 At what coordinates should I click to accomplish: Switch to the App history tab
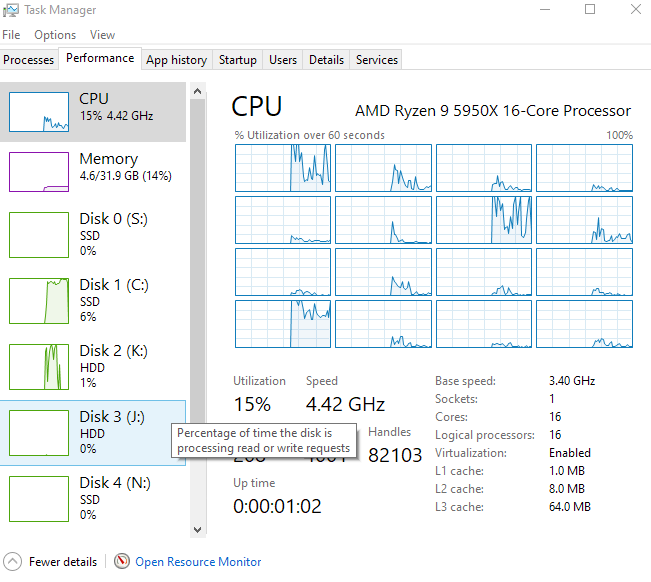point(176,60)
